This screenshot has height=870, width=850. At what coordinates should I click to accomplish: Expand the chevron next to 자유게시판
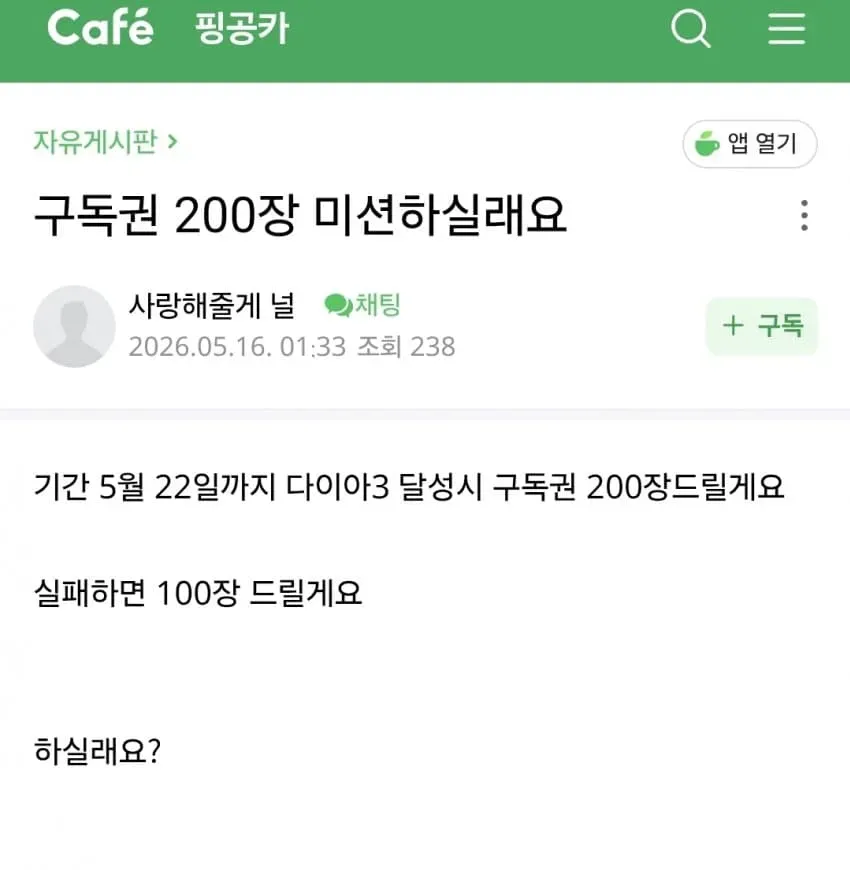point(173,141)
